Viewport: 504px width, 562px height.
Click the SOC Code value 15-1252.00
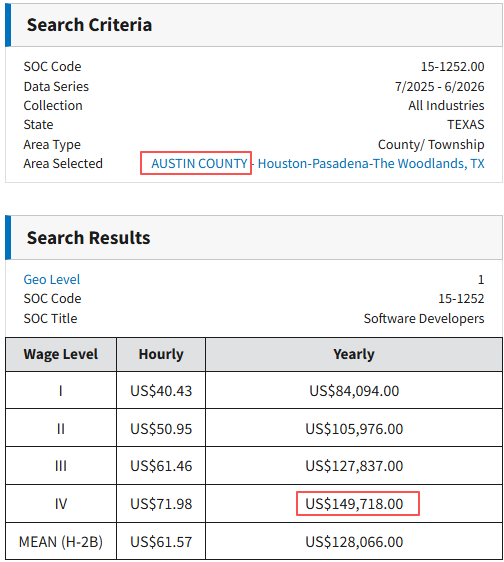[452, 67]
